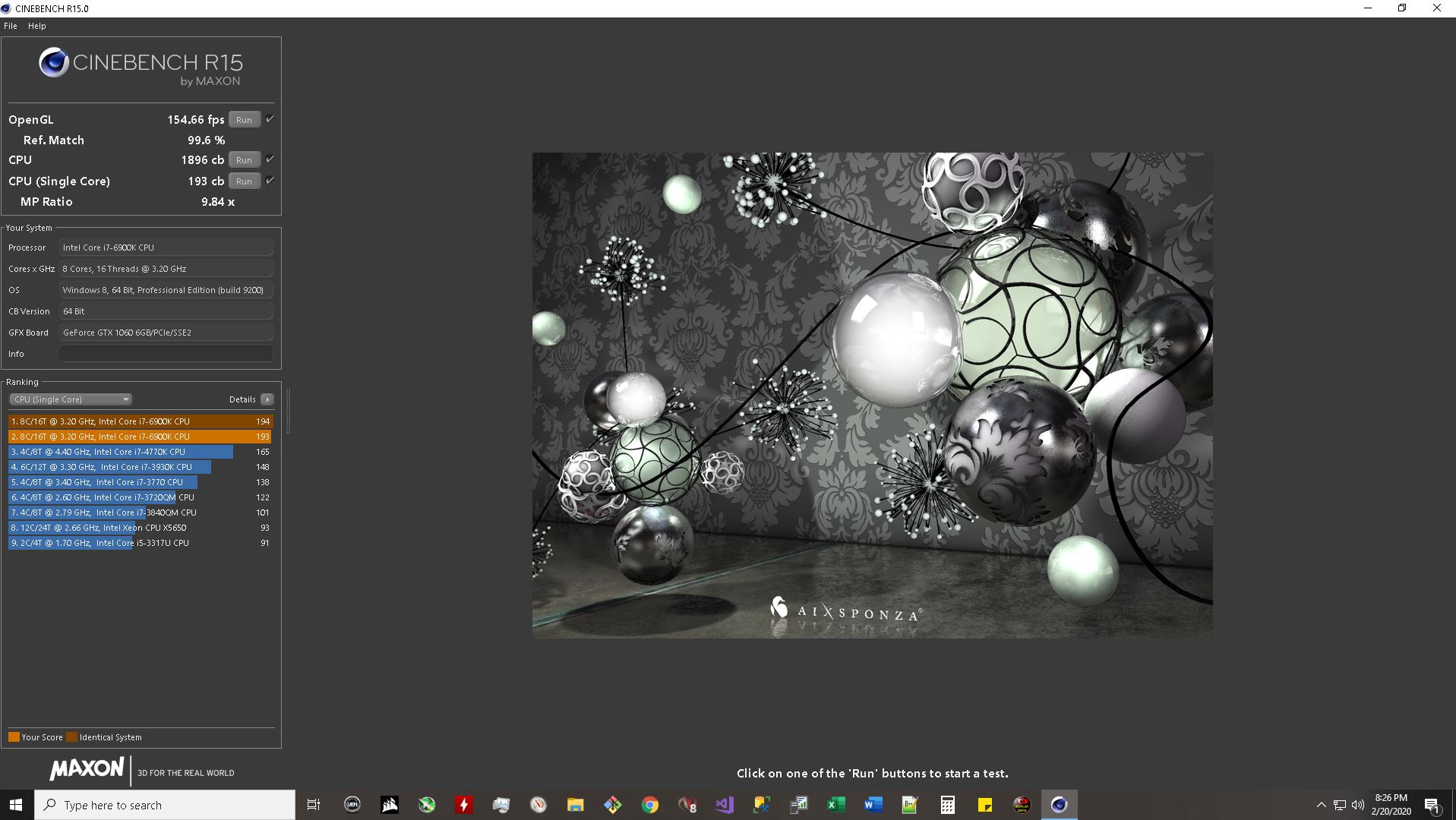Select the i7-3770 ranking row
This screenshot has width=1456, height=820.
(x=141, y=482)
